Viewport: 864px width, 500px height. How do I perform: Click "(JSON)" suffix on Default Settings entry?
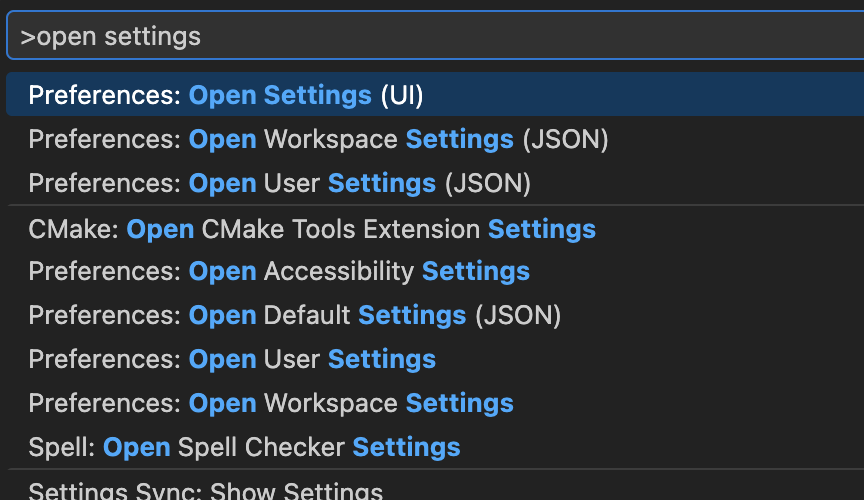point(518,316)
